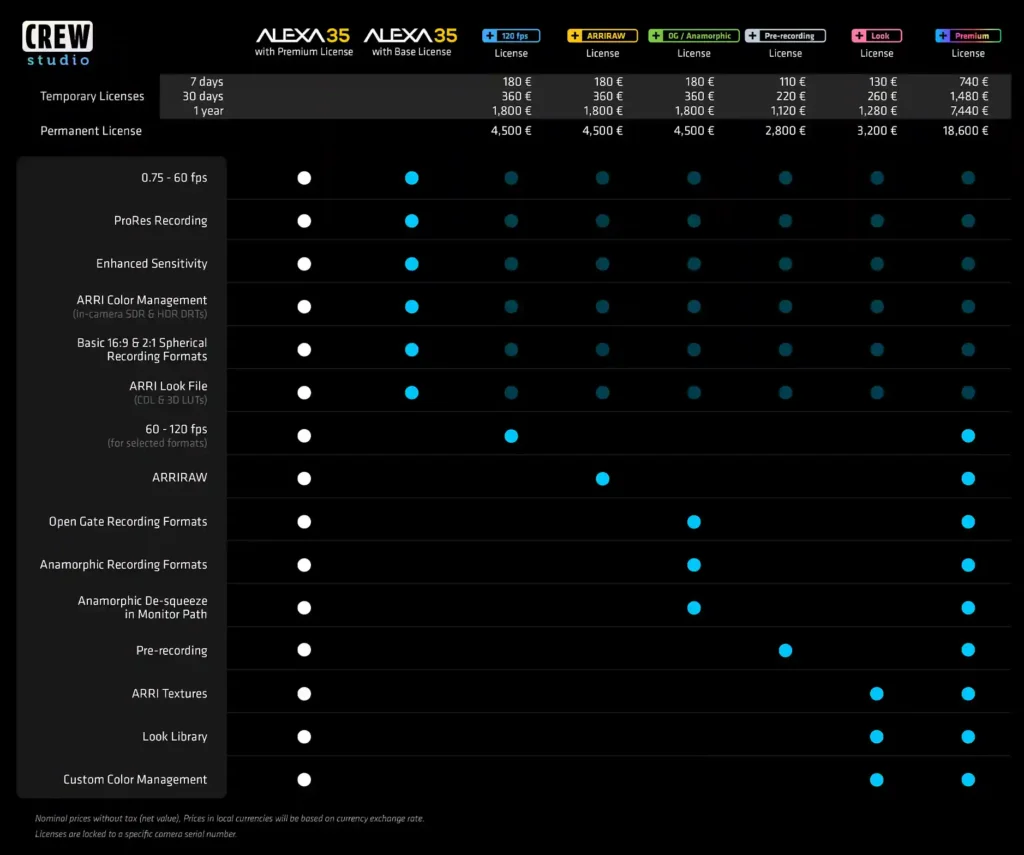
Task: Select ARRI Textures dot under Look License
Action: pos(877,694)
